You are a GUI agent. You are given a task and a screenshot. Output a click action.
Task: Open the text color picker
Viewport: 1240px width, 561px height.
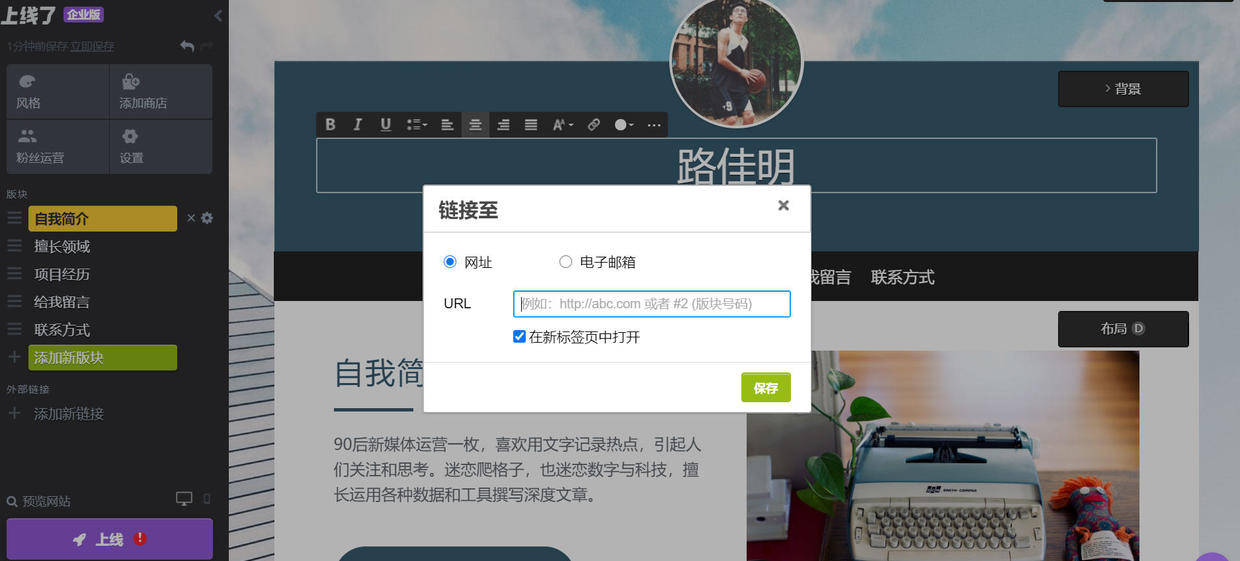tap(624, 125)
